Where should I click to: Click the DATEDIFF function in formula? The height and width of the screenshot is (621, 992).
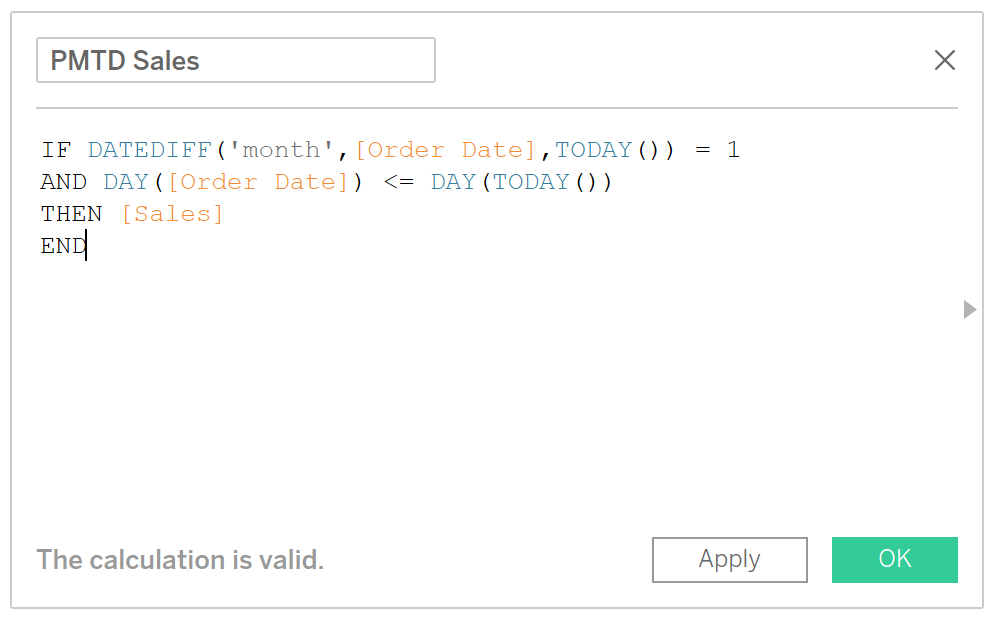click(149, 151)
